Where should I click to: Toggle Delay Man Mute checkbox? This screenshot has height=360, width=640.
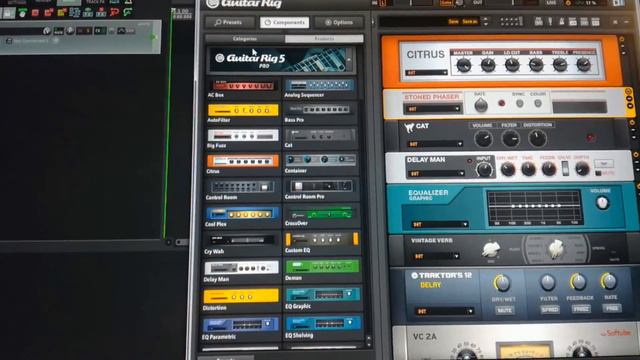598,173
